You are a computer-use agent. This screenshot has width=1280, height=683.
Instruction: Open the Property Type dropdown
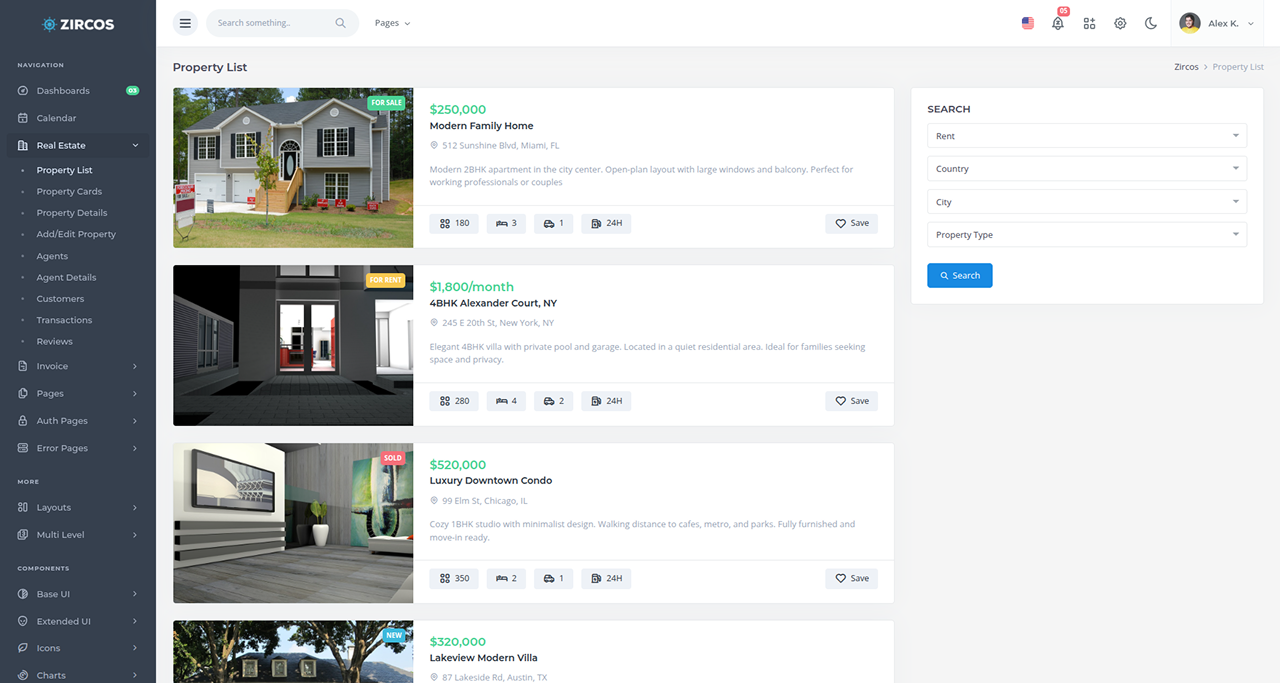coord(1087,235)
